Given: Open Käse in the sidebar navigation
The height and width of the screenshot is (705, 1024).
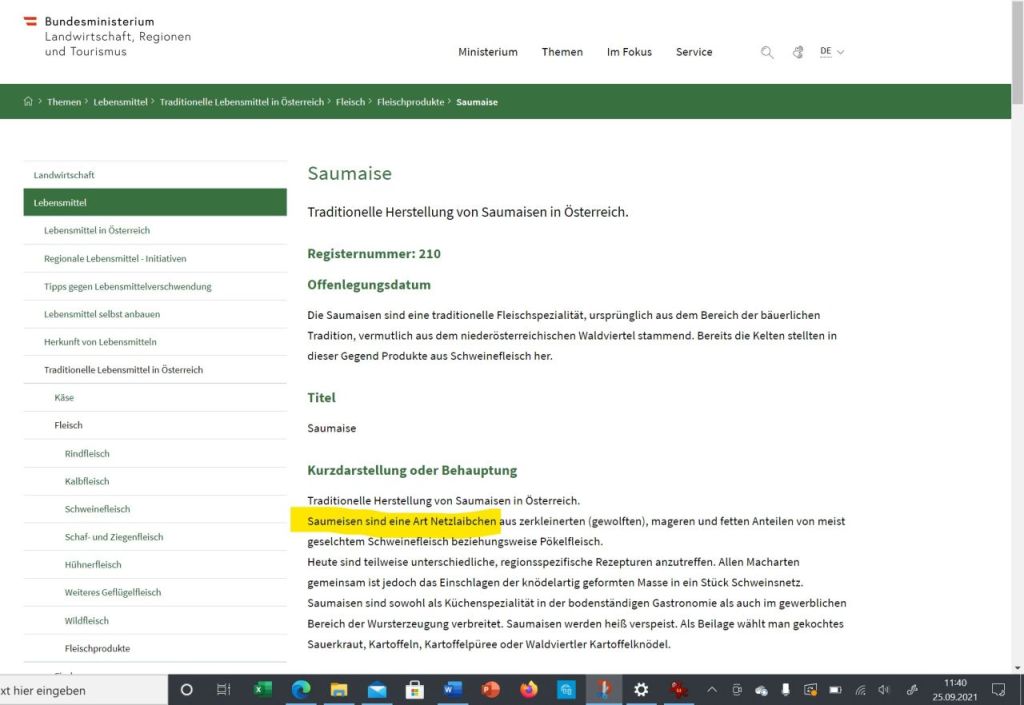Looking at the screenshot, I should point(64,398).
